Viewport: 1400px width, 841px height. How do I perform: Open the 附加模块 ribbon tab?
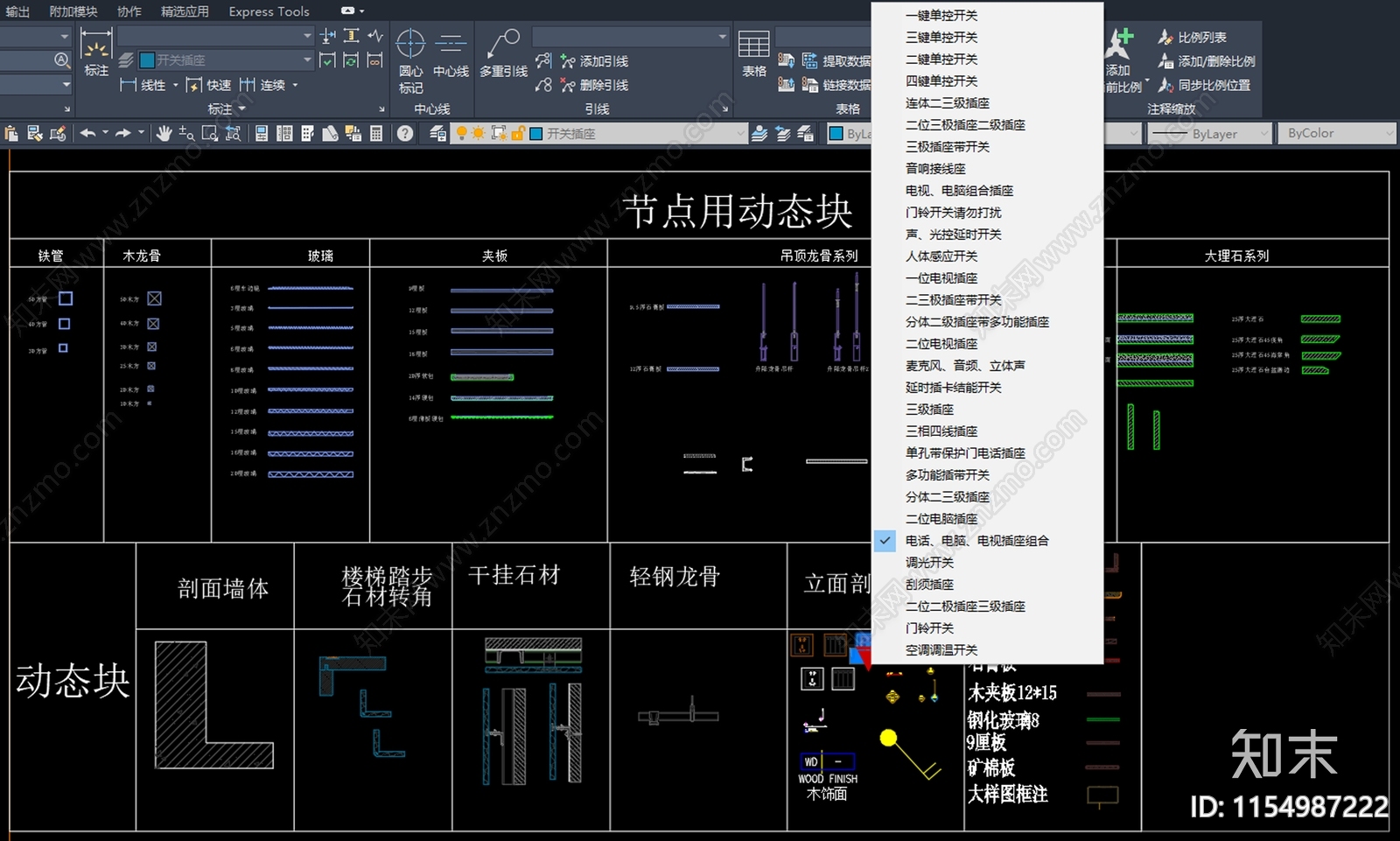(73, 11)
